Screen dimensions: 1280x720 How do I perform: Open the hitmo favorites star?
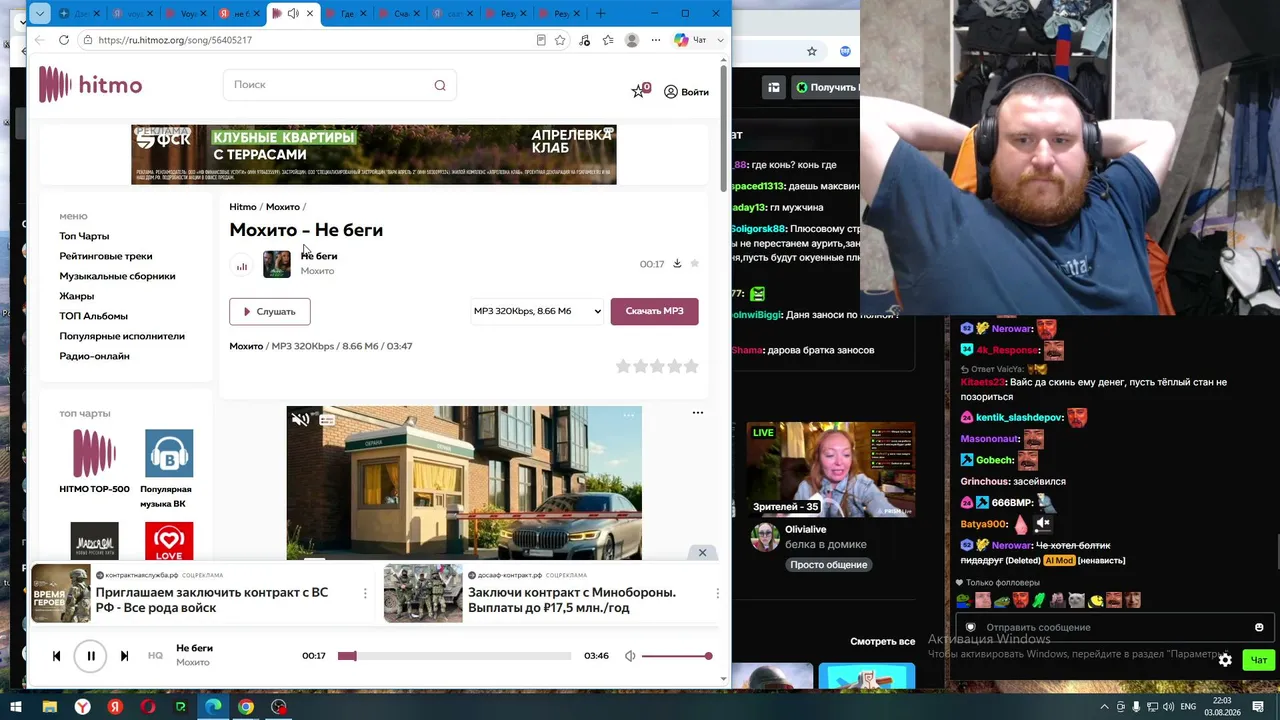(639, 91)
